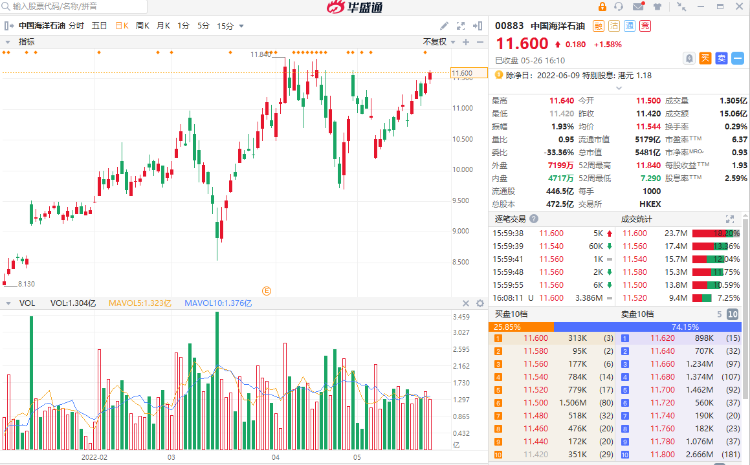The image size is (750, 465).
Task: Switch to the 1分 interval
Action: click(183, 26)
